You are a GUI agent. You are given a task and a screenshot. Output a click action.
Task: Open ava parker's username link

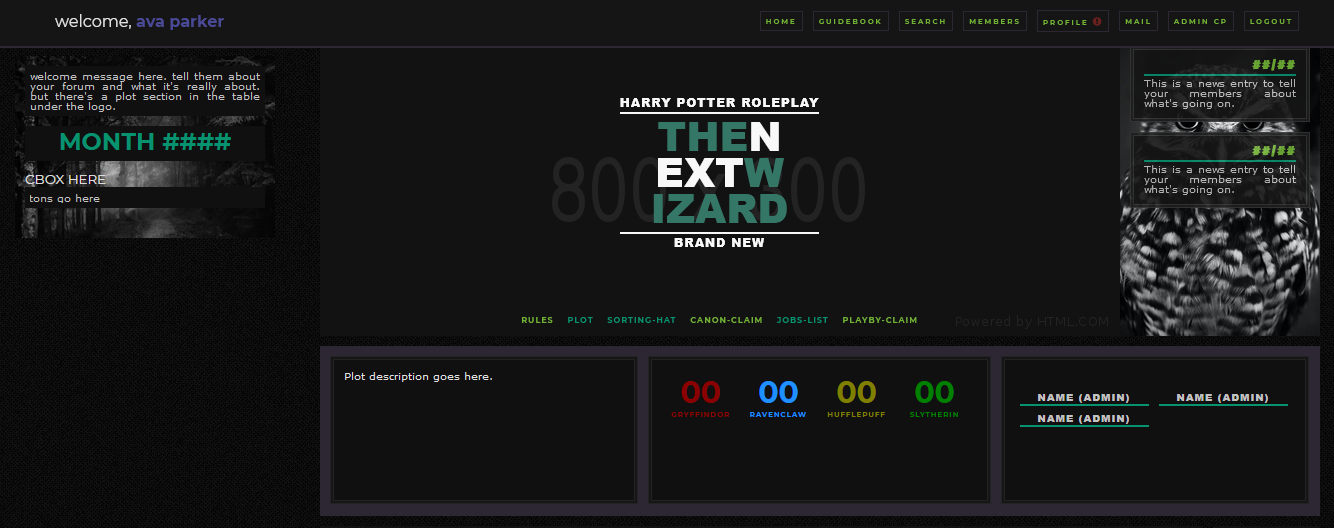[180, 22]
